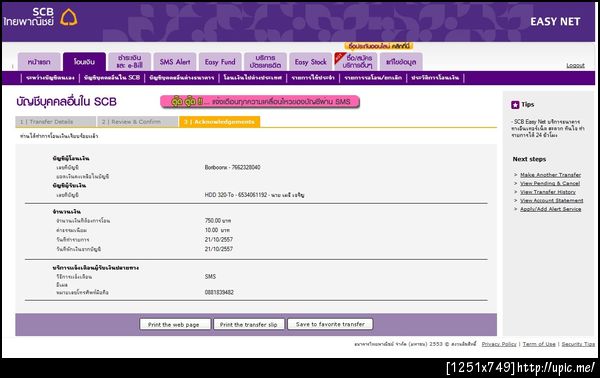Screen dimensions: 600x378
Task: Click the Next steps heading
Action: click(529, 159)
